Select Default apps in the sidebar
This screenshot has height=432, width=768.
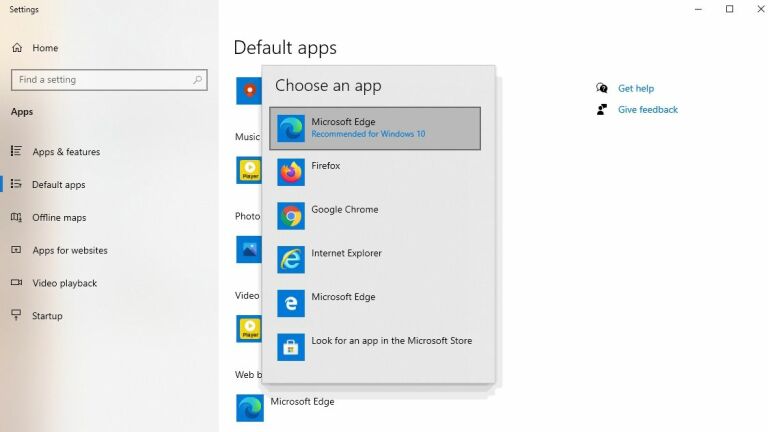pyautogui.click(x=59, y=185)
